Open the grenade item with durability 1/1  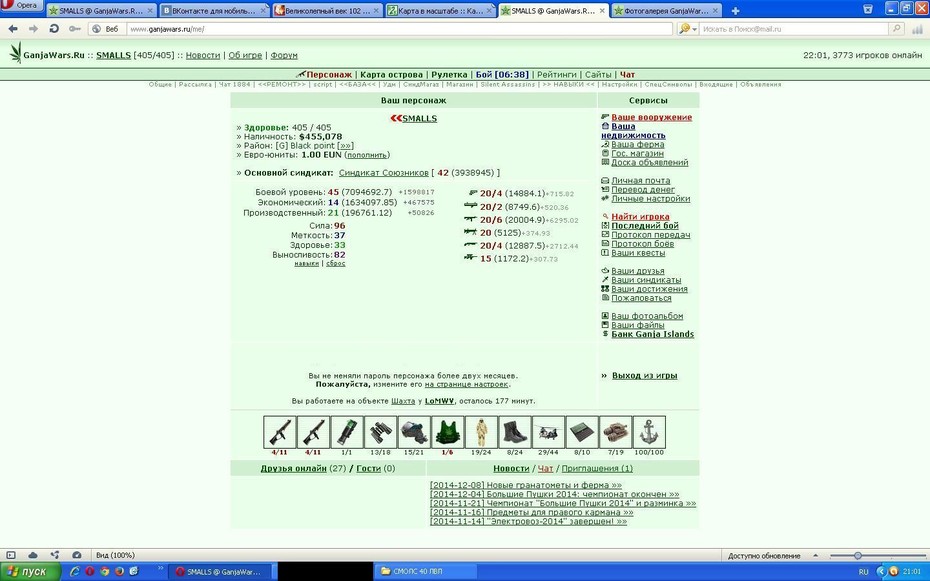tap(346, 432)
